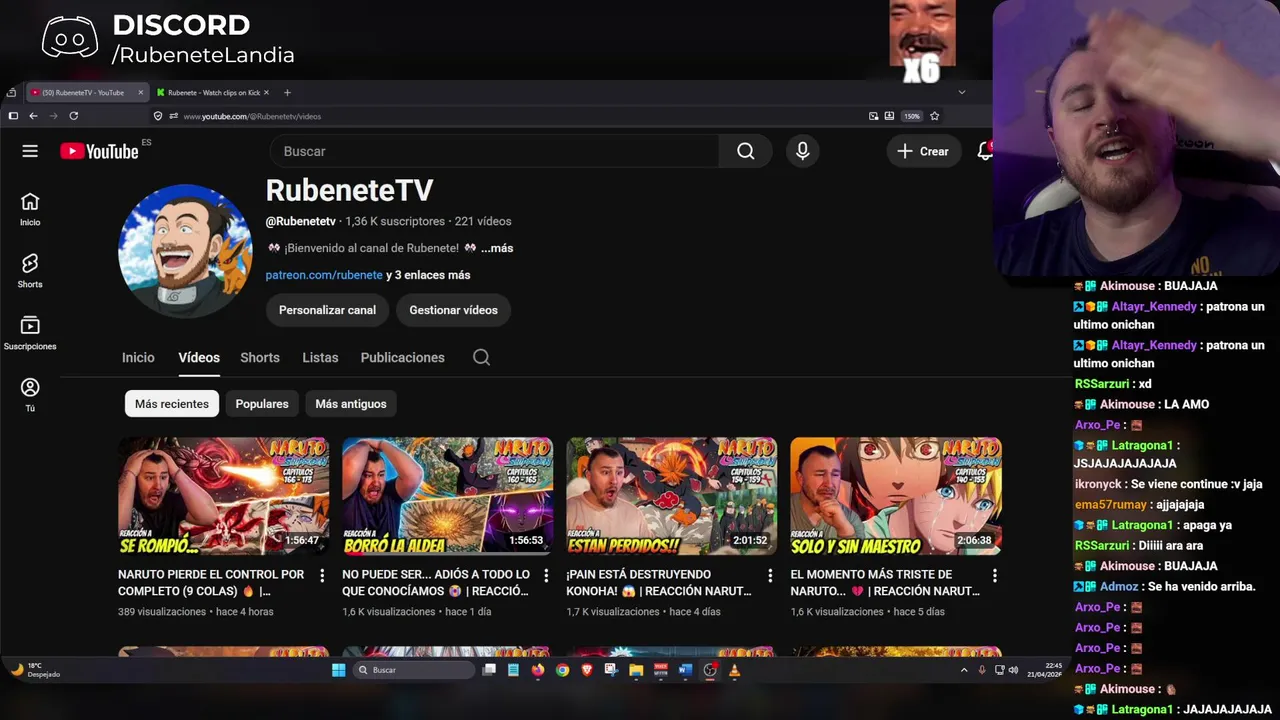Click the YouTube logo
Screen dimensions: 1280x720
click(99, 151)
